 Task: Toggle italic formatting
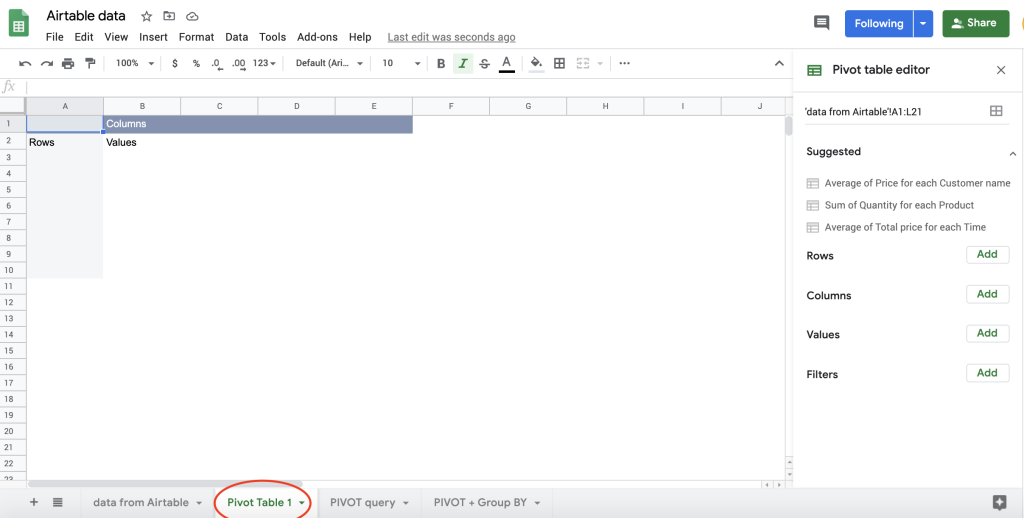pos(462,63)
